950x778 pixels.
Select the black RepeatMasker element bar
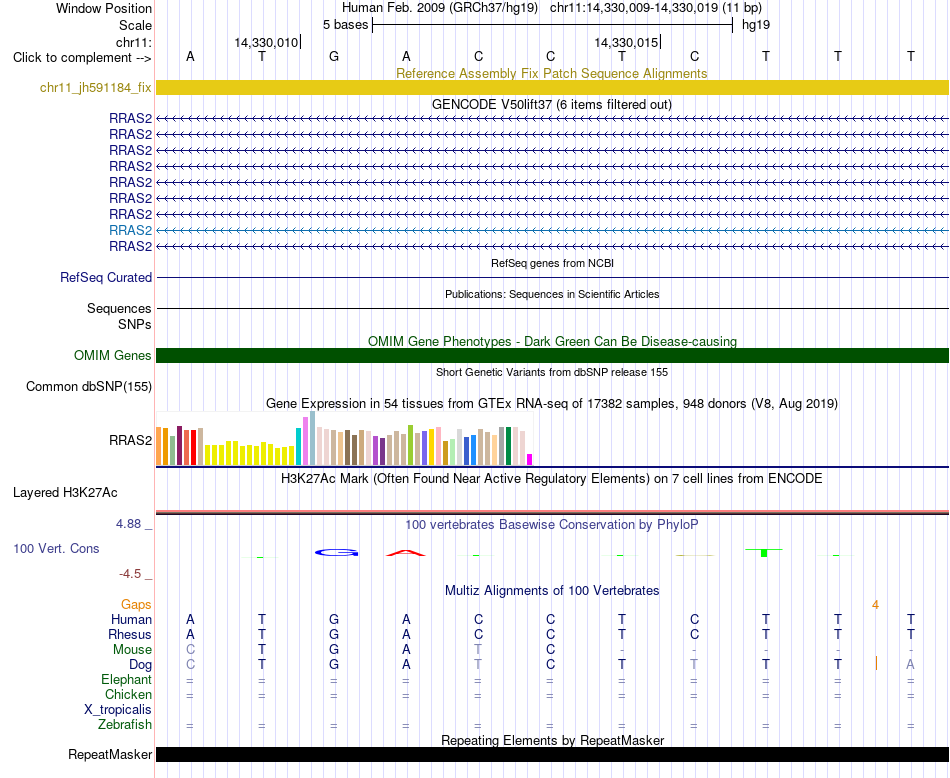(552, 754)
